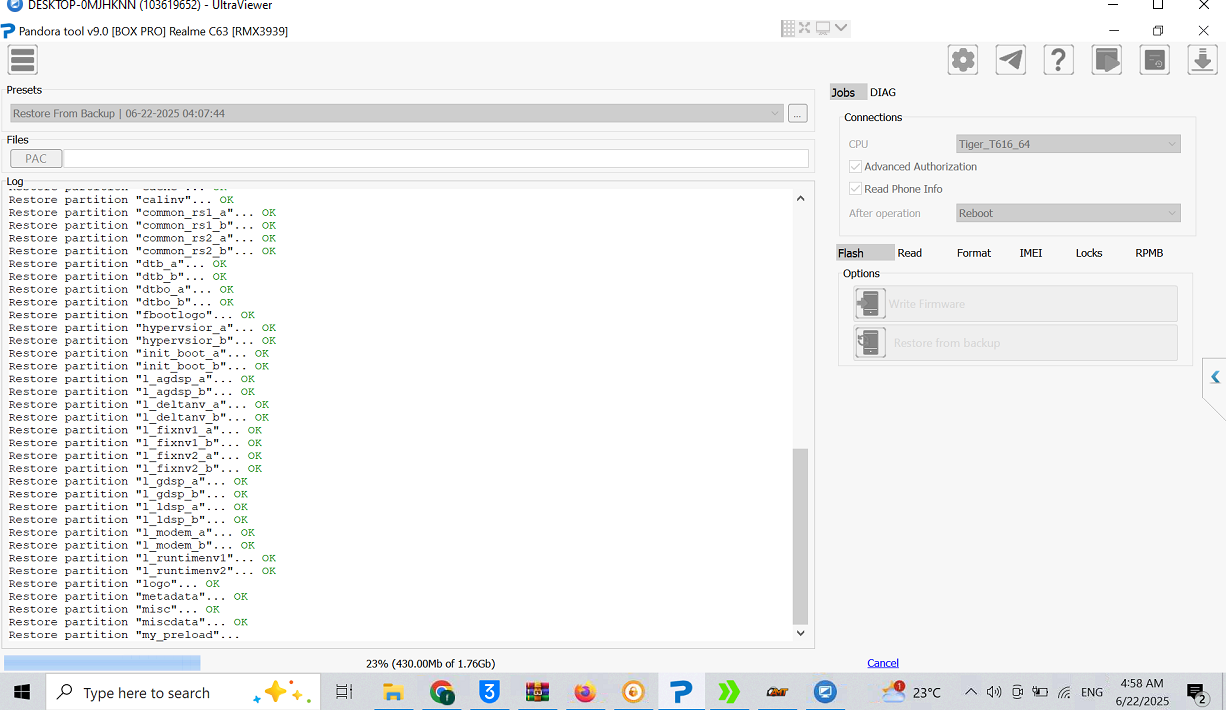Open the green arrow taskbar app
The width and height of the screenshot is (1226, 710).
pos(729,692)
